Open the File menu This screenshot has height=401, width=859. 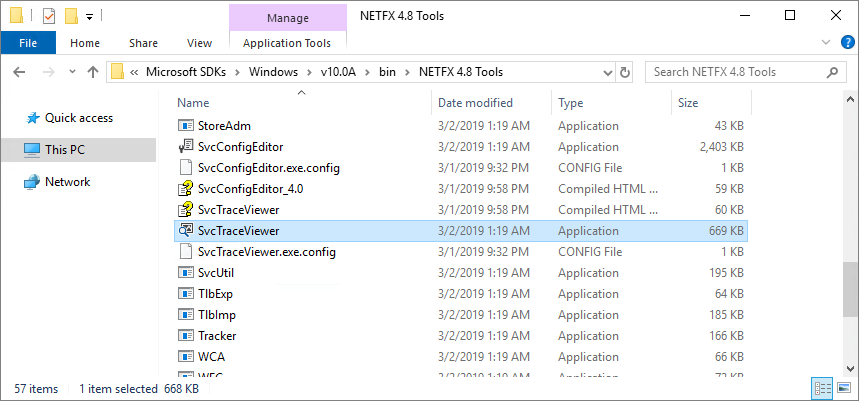point(28,43)
